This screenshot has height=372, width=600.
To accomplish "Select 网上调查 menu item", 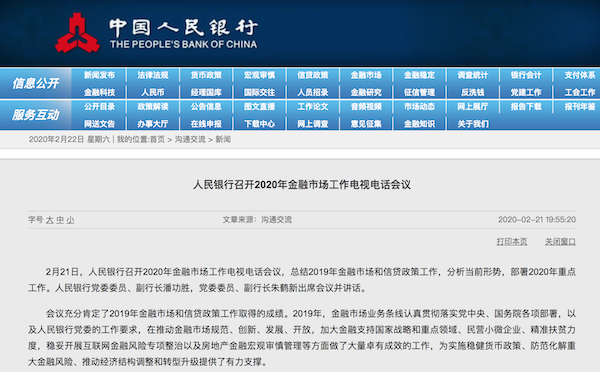I will [313, 124].
